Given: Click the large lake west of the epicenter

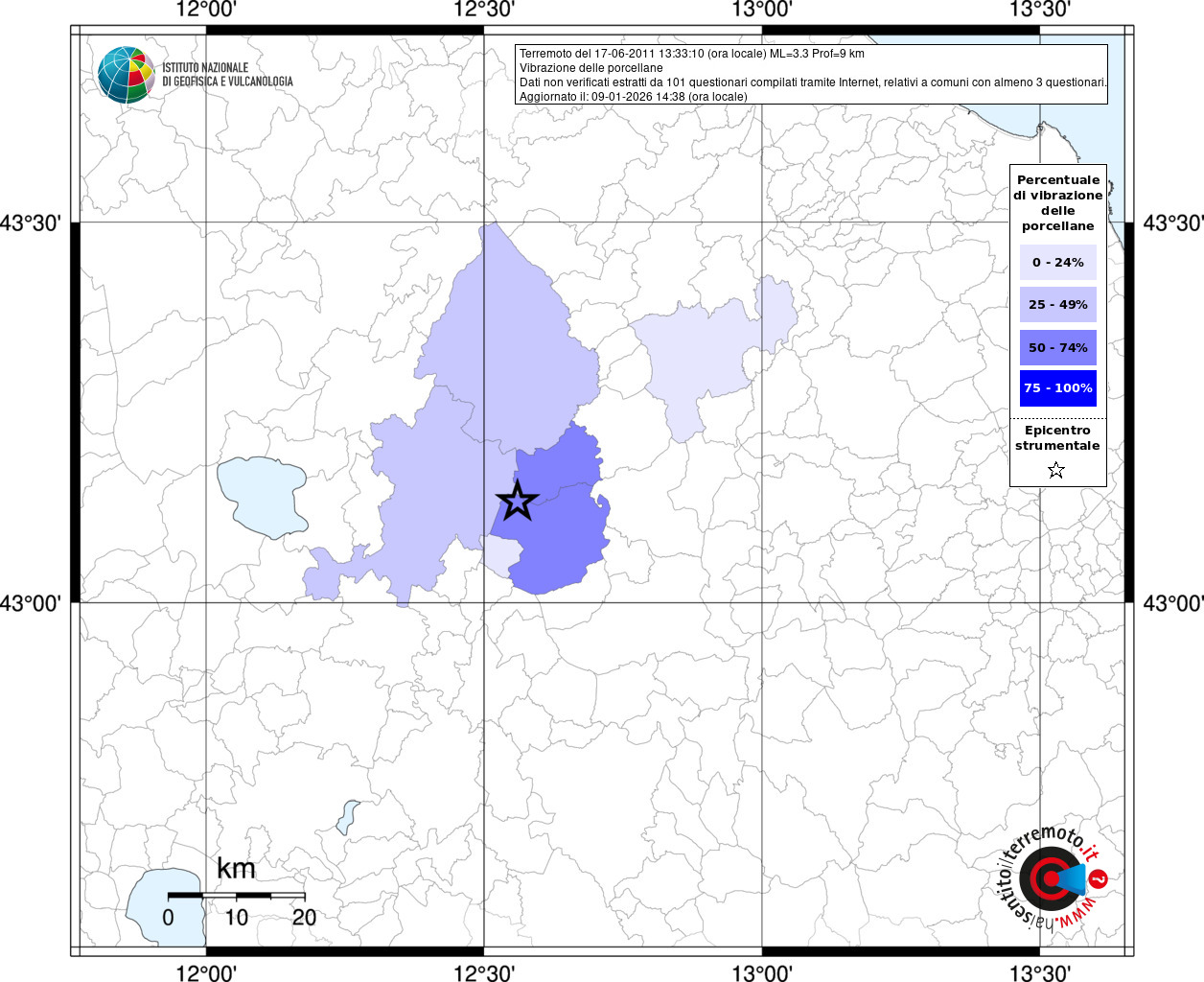Looking at the screenshot, I should click(x=263, y=496).
